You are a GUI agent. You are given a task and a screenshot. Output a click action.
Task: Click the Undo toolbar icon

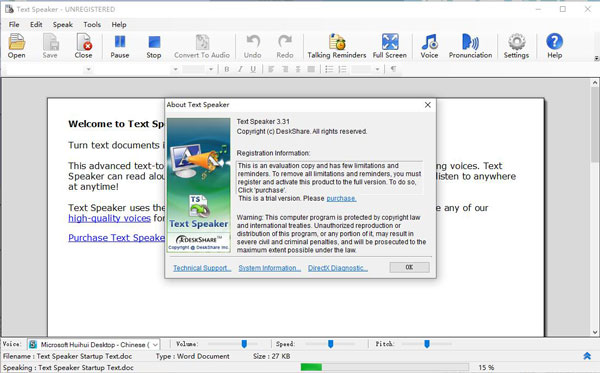253,46
